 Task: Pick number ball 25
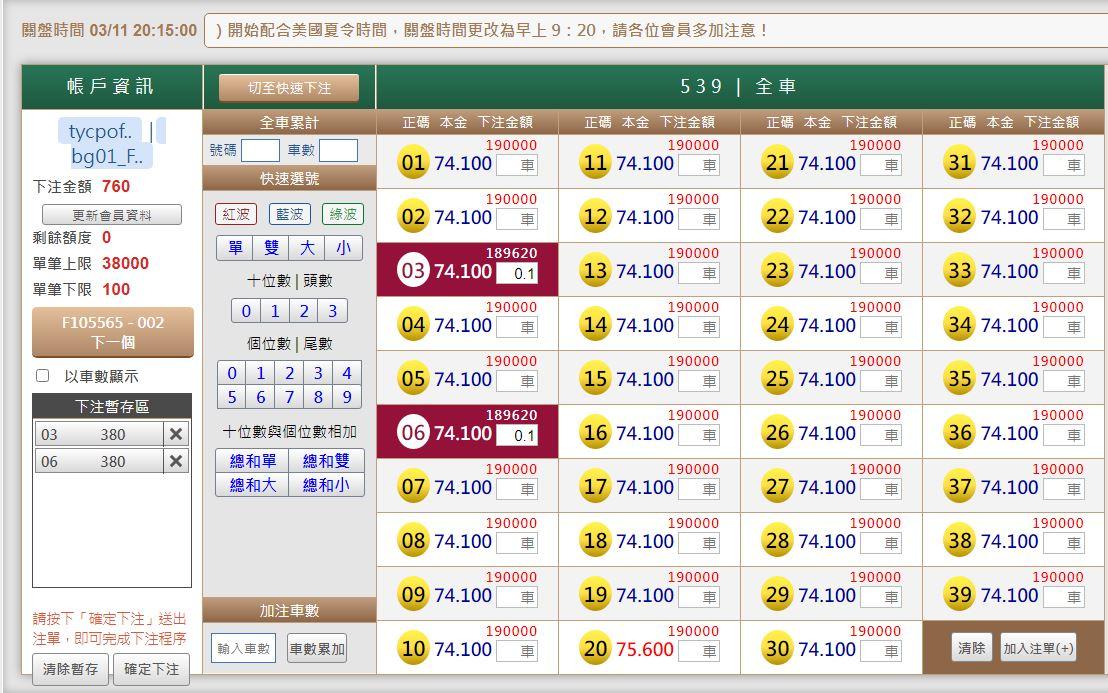coord(777,379)
